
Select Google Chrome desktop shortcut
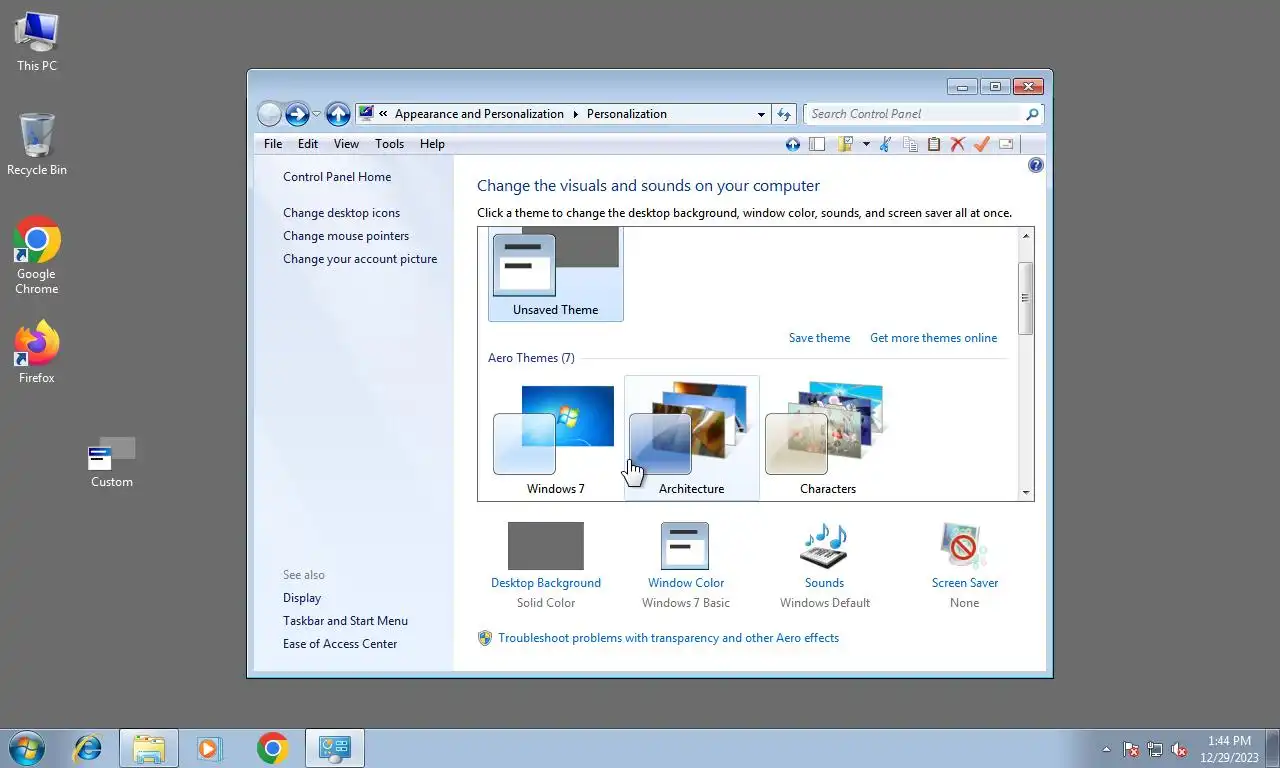[37, 255]
